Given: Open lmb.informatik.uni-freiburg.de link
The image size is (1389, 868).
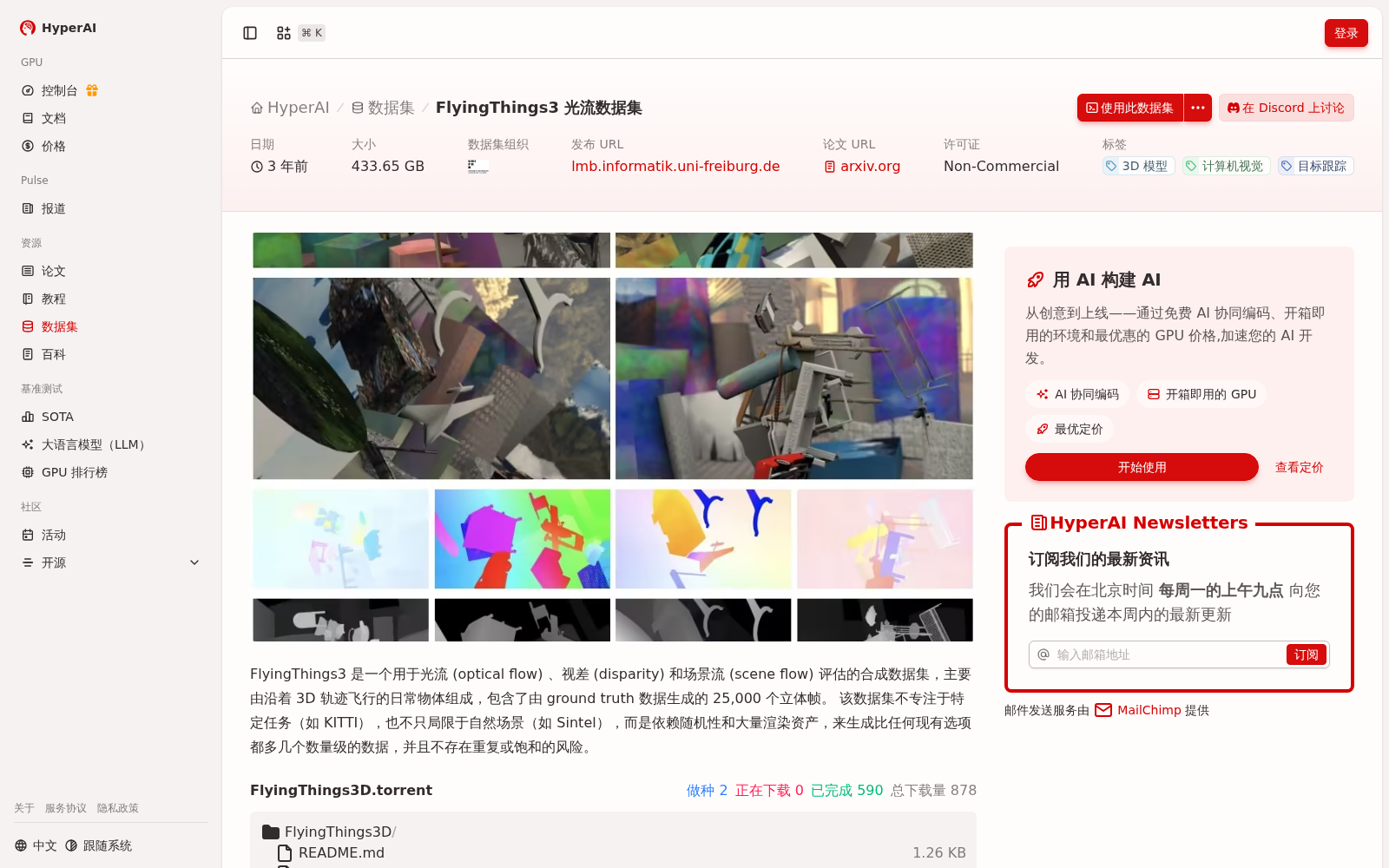Looking at the screenshot, I should click(675, 166).
